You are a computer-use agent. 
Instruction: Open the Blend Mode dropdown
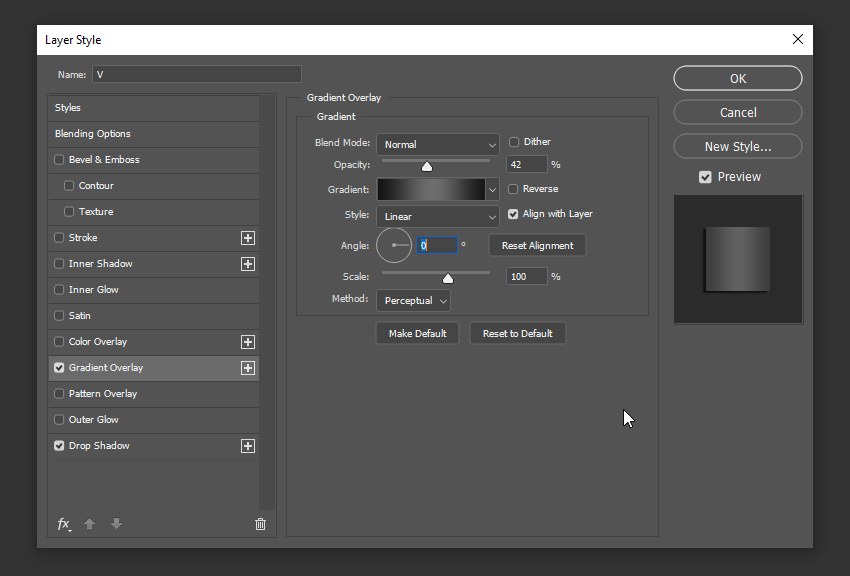tap(438, 144)
